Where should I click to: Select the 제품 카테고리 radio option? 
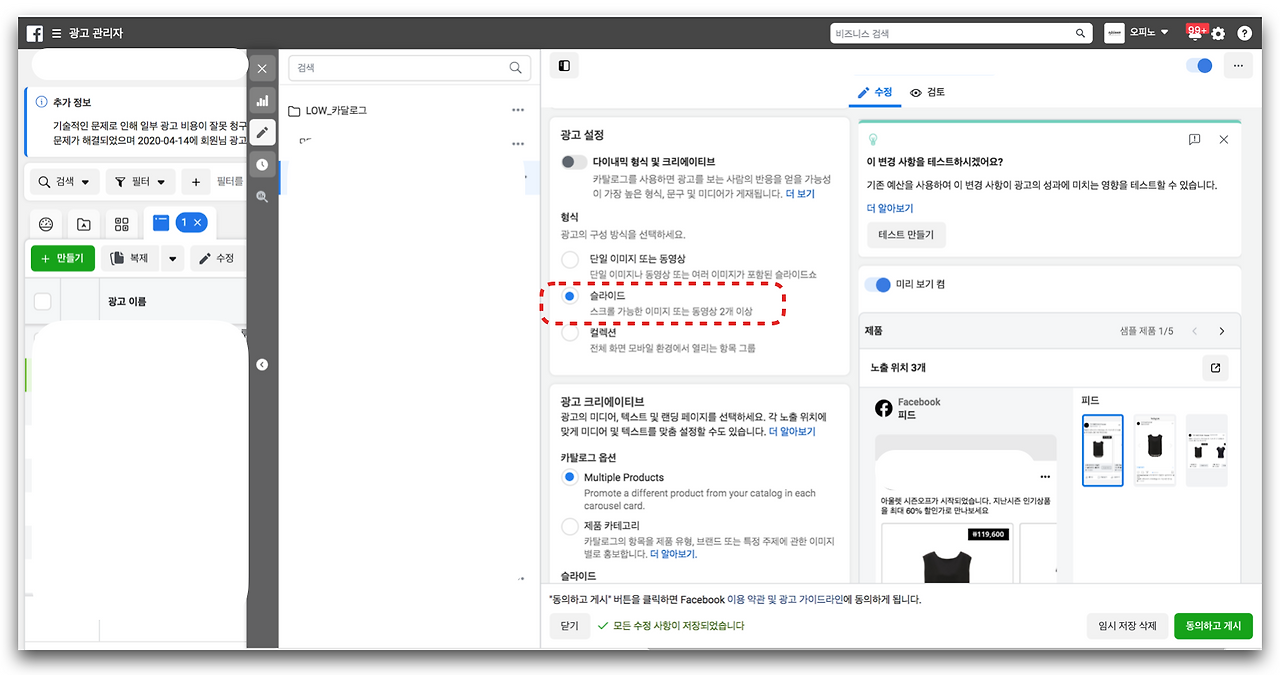[x=570, y=525]
